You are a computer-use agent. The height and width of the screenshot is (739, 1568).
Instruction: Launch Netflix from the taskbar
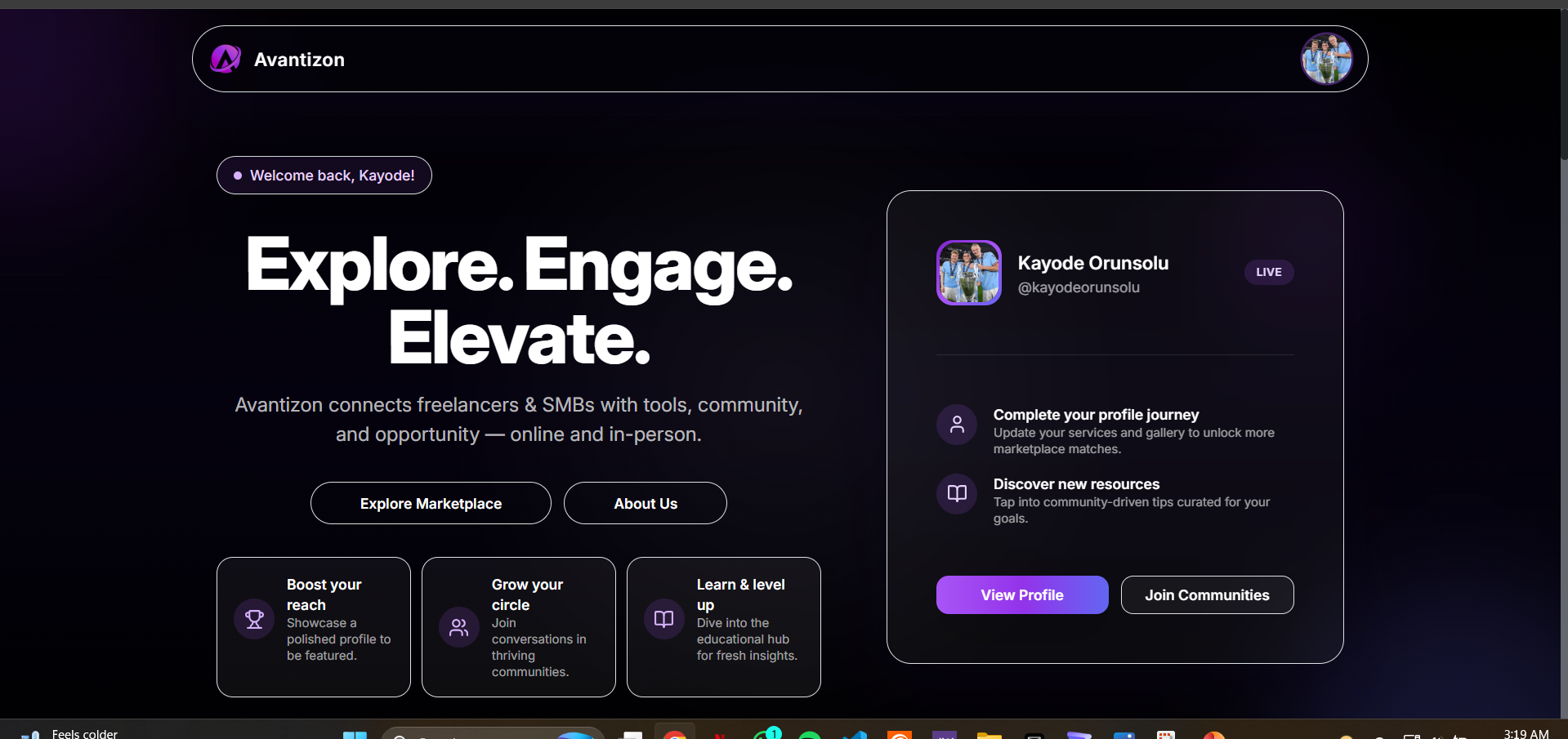click(x=721, y=733)
